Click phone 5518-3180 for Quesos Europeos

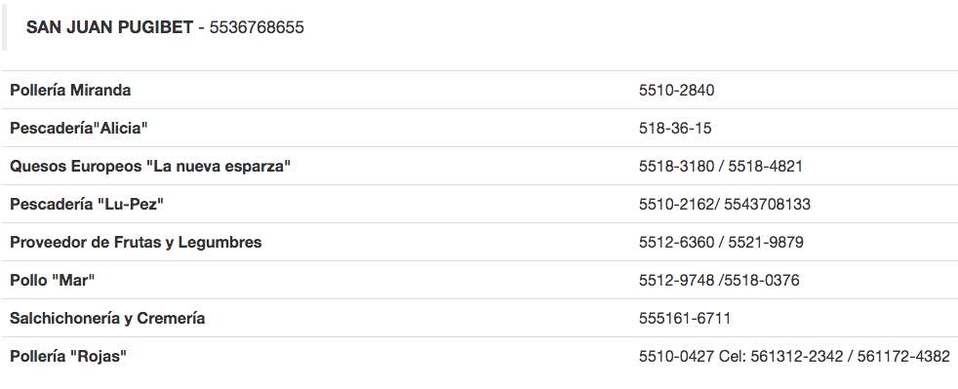(x=676, y=166)
